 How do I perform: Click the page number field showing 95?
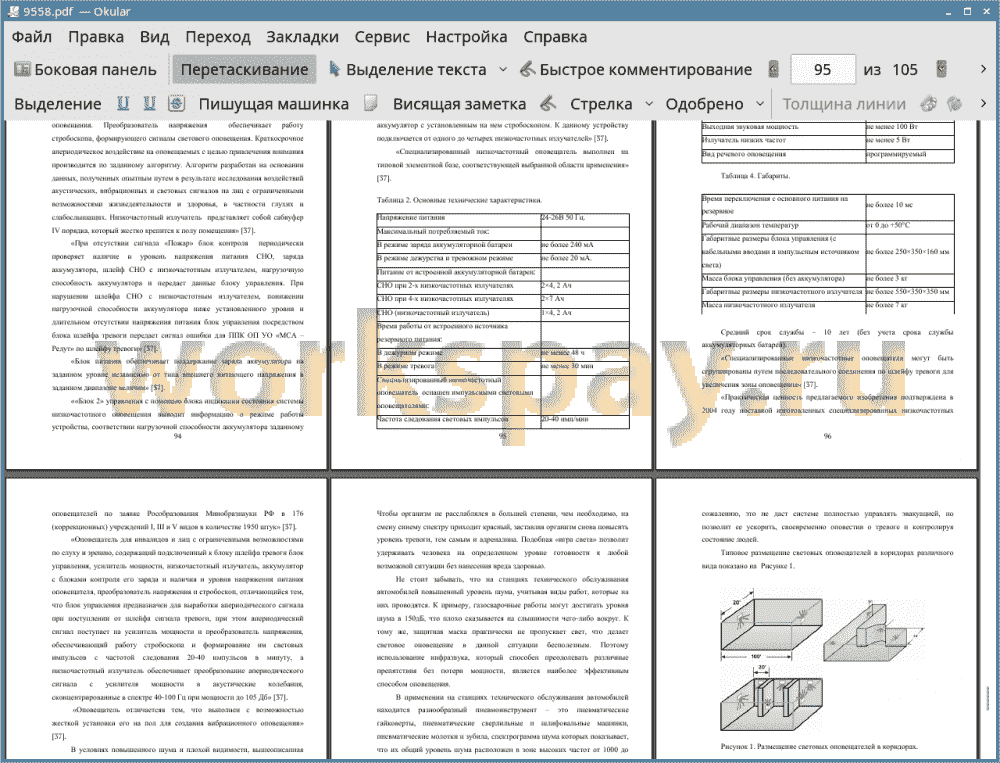tap(823, 70)
